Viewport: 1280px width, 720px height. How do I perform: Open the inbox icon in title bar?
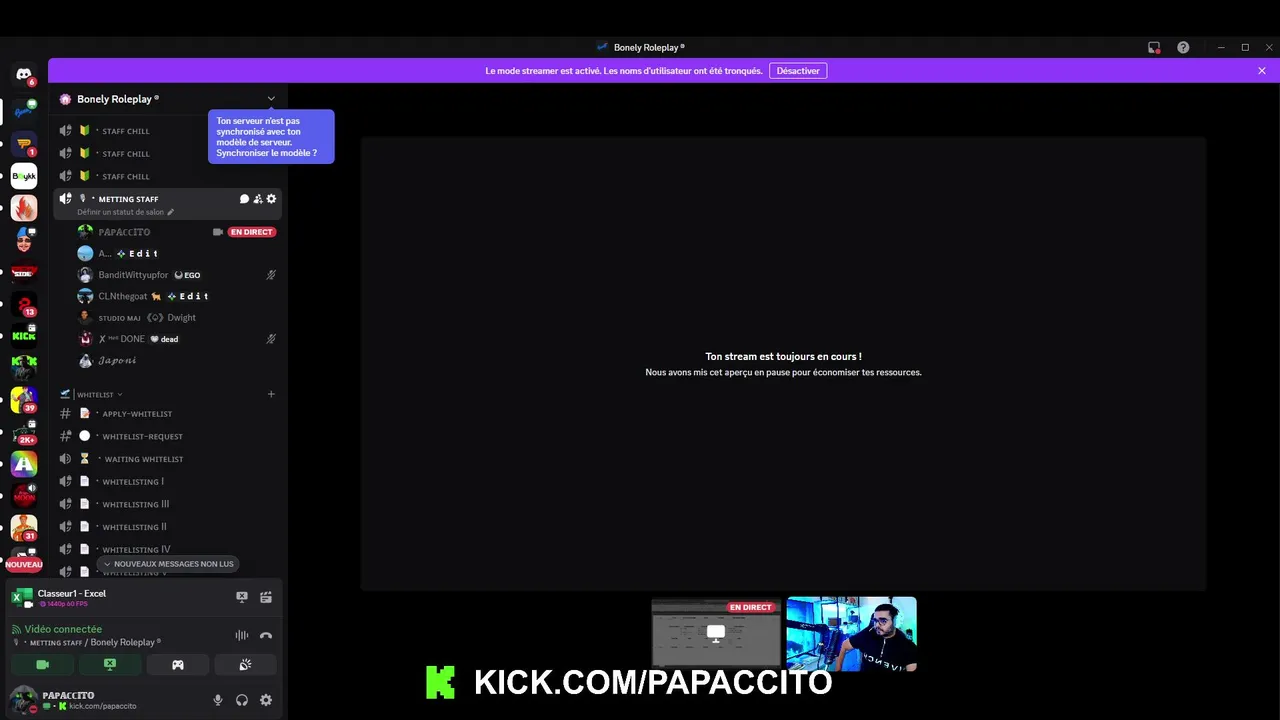point(1154,47)
